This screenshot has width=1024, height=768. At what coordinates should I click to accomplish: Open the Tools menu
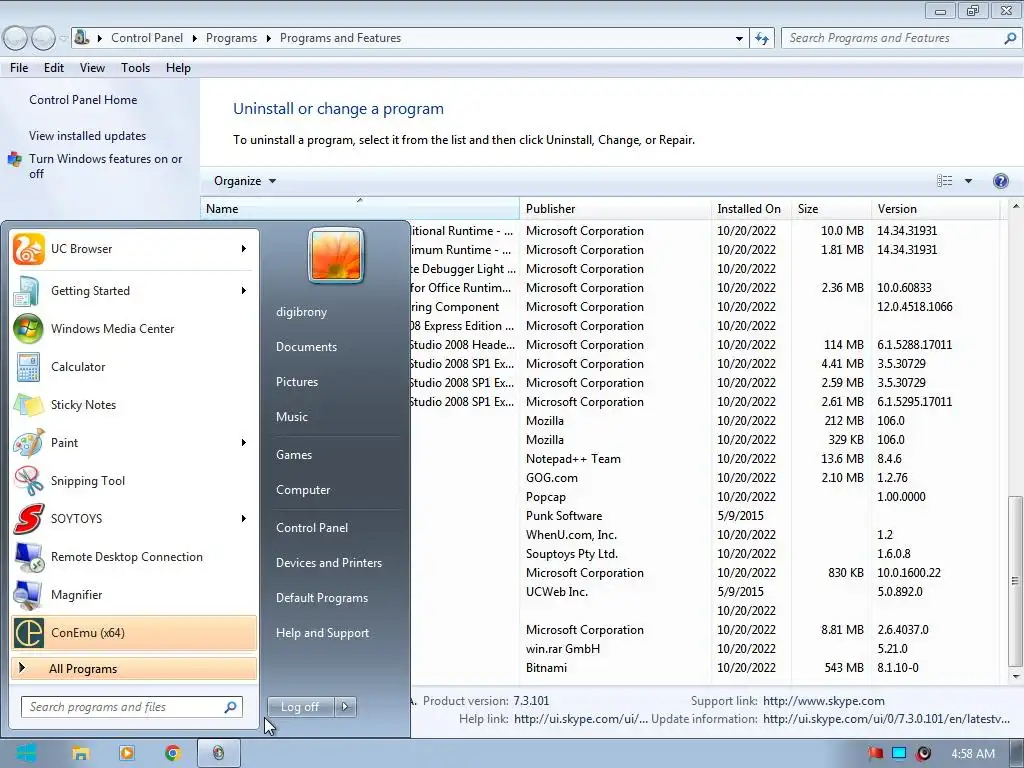coord(135,68)
